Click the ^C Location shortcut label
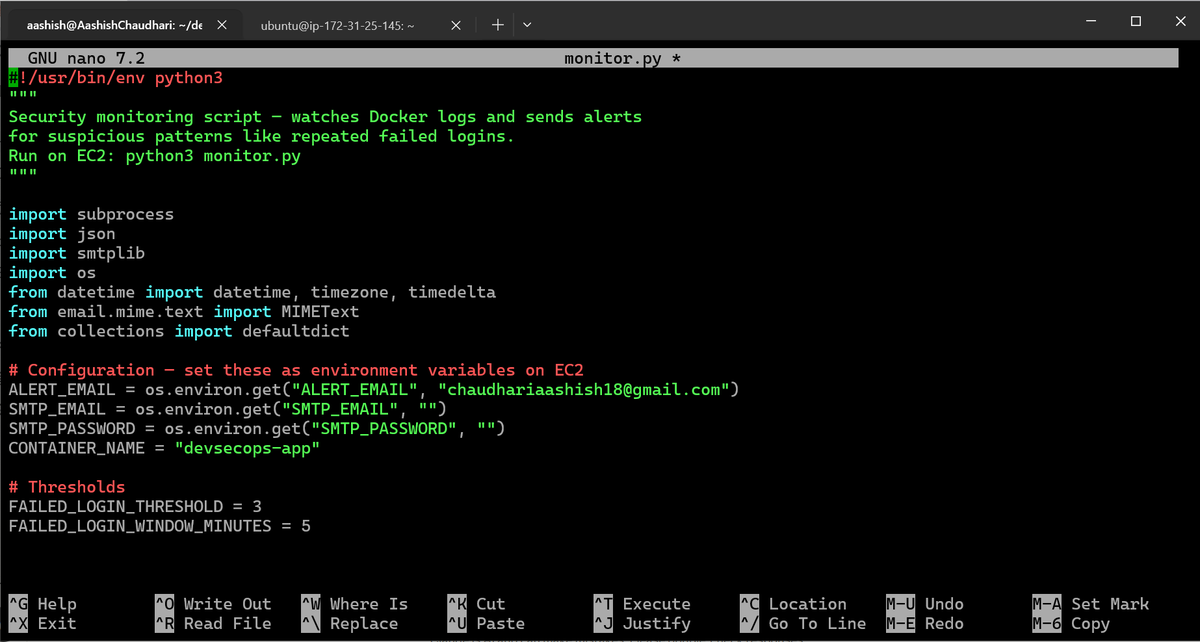This screenshot has height=642, width=1200. click(x=793, y=604)
